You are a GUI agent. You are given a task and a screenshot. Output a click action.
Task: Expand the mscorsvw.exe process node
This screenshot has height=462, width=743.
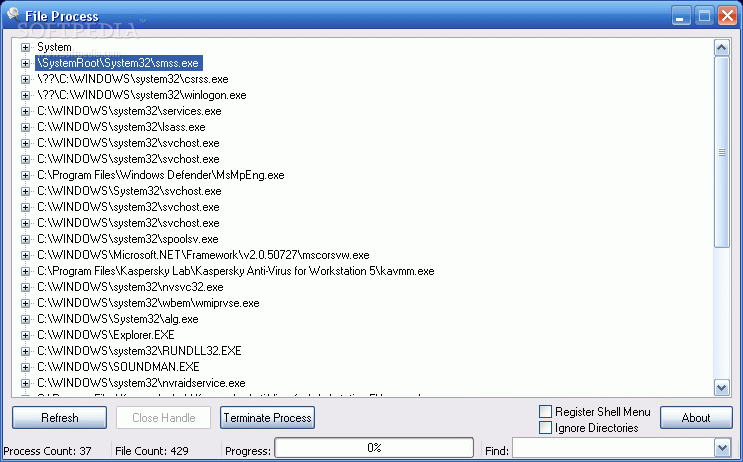[25, 255]
